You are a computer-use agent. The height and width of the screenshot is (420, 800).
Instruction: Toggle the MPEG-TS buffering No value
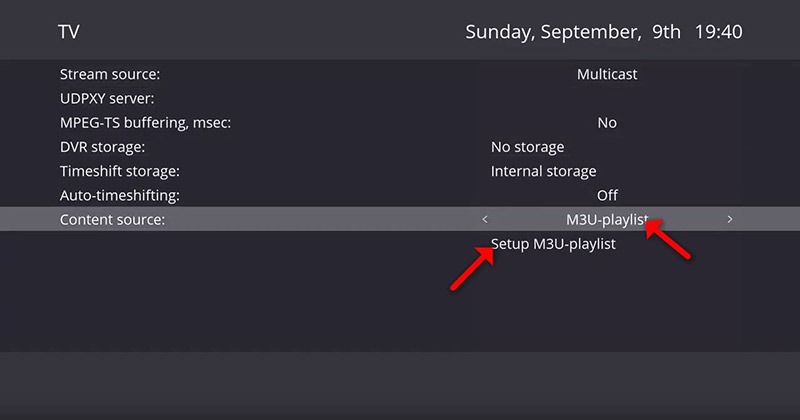pos(607,123)
